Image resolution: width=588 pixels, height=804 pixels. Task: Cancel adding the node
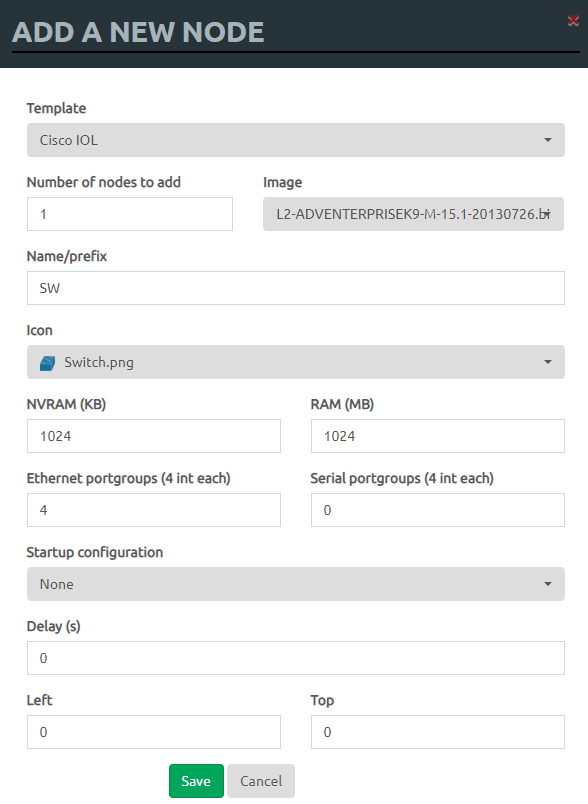coord(261,781)
